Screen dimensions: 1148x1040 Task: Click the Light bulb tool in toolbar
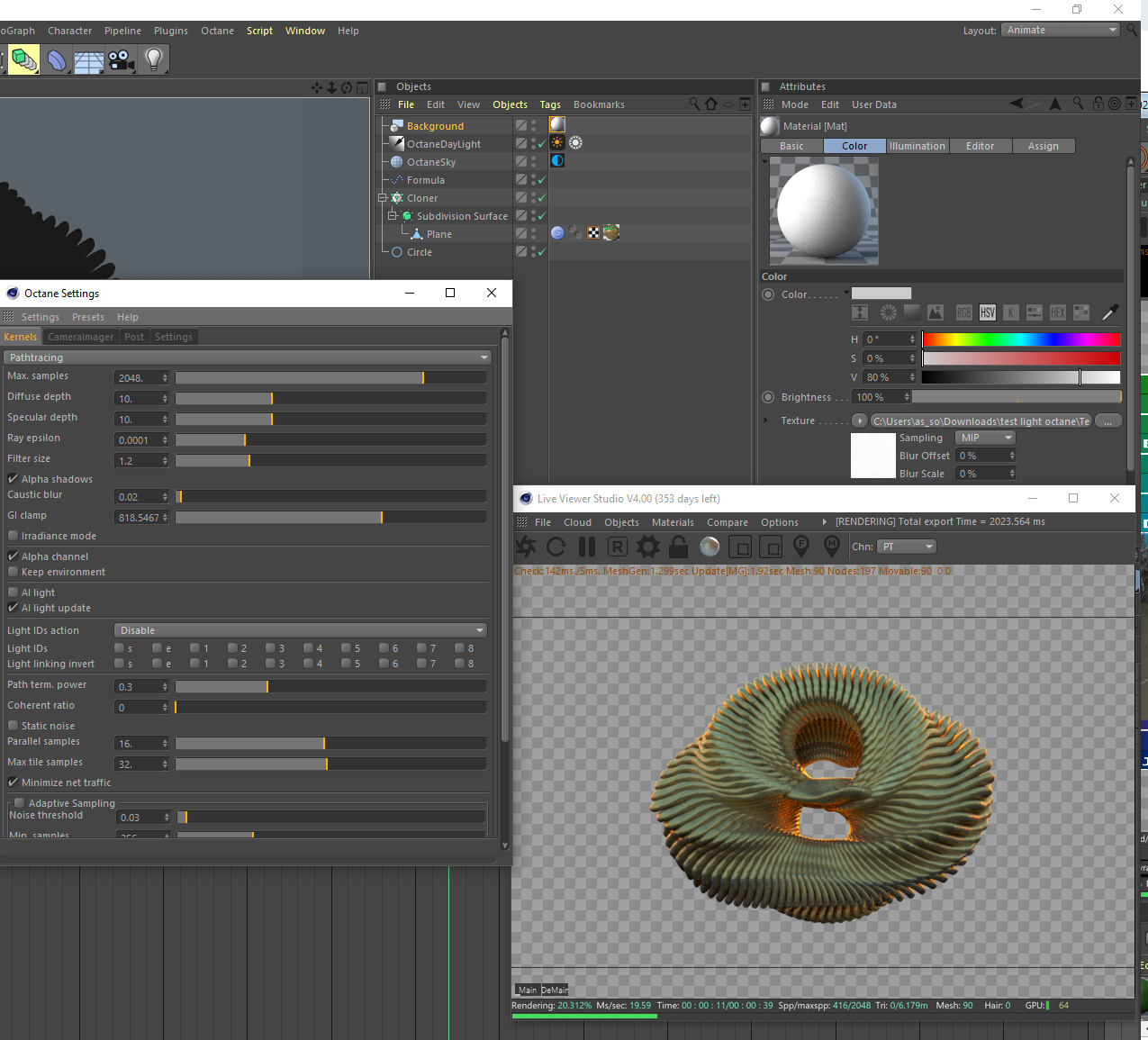[154, 60]
